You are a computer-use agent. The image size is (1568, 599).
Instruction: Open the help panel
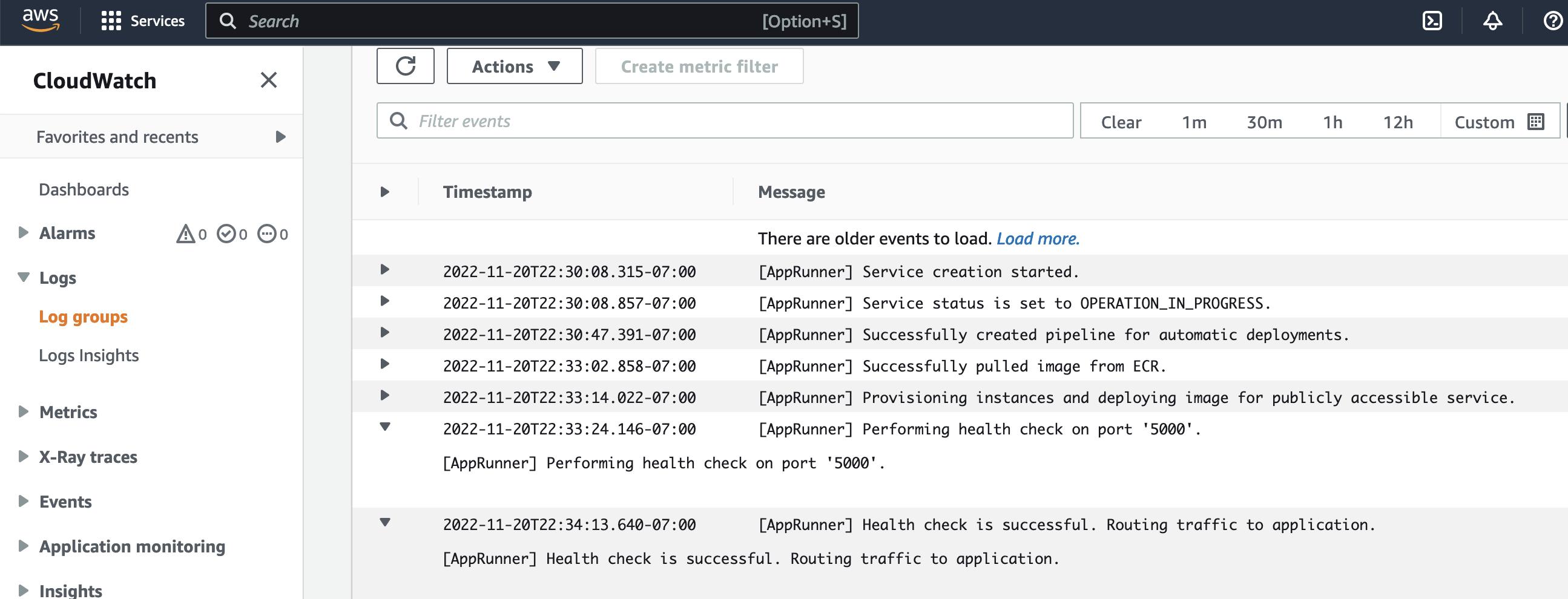[x=1552, y=21]
